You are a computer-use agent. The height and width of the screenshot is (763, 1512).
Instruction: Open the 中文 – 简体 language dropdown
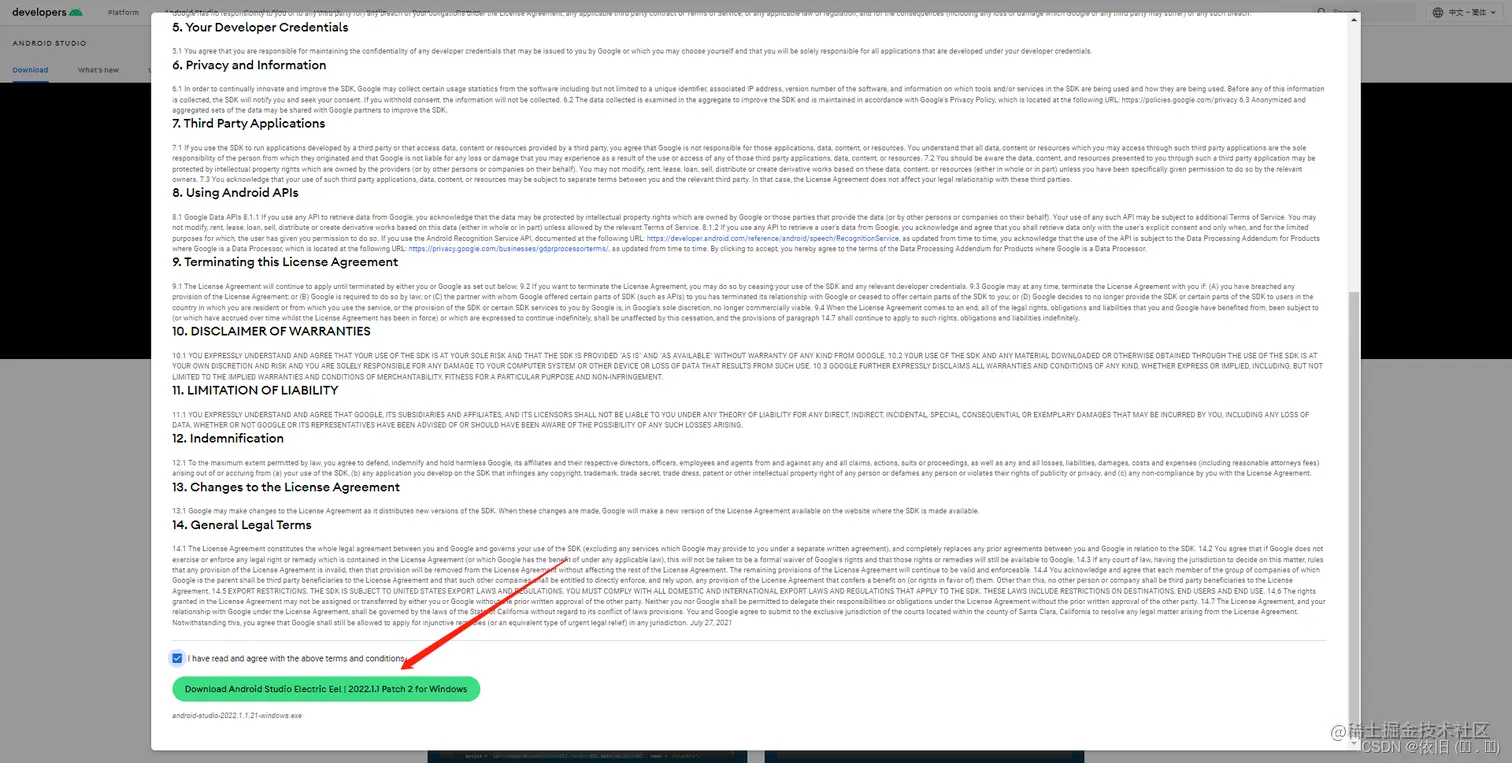[1466, 12]
